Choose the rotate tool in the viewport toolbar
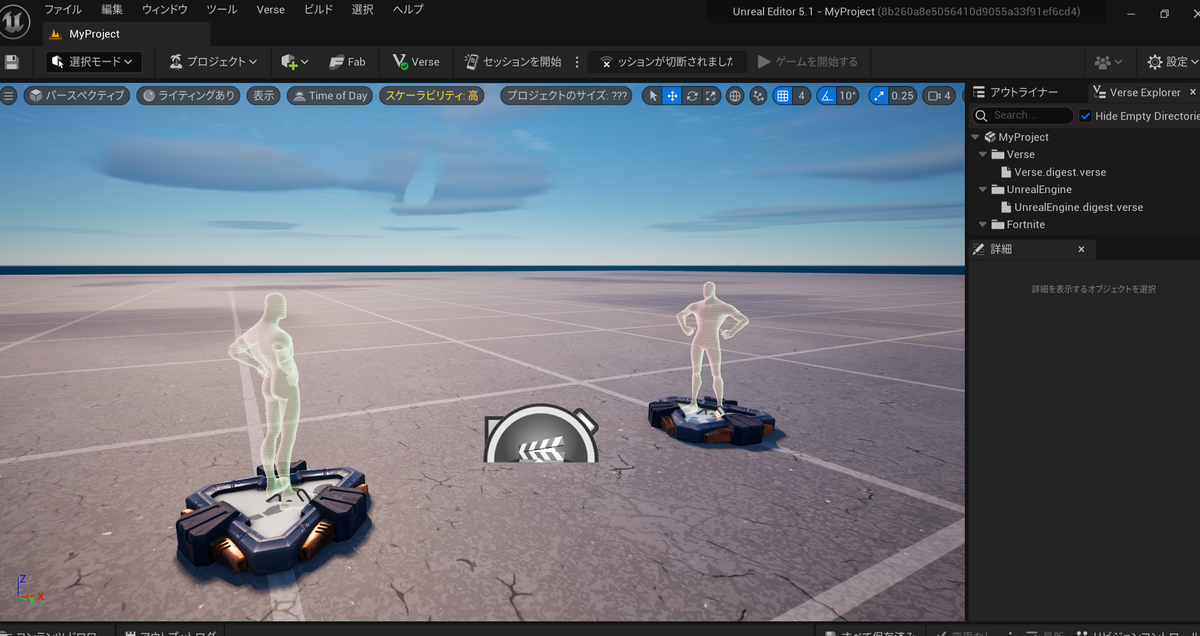 (692, 96)
